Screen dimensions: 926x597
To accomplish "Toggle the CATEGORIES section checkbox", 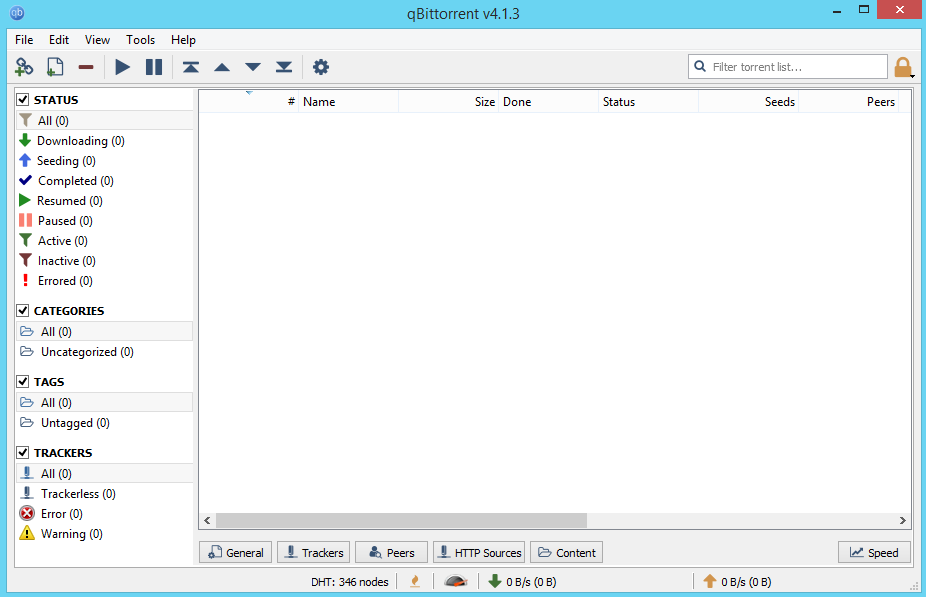I will coord(22,311).
